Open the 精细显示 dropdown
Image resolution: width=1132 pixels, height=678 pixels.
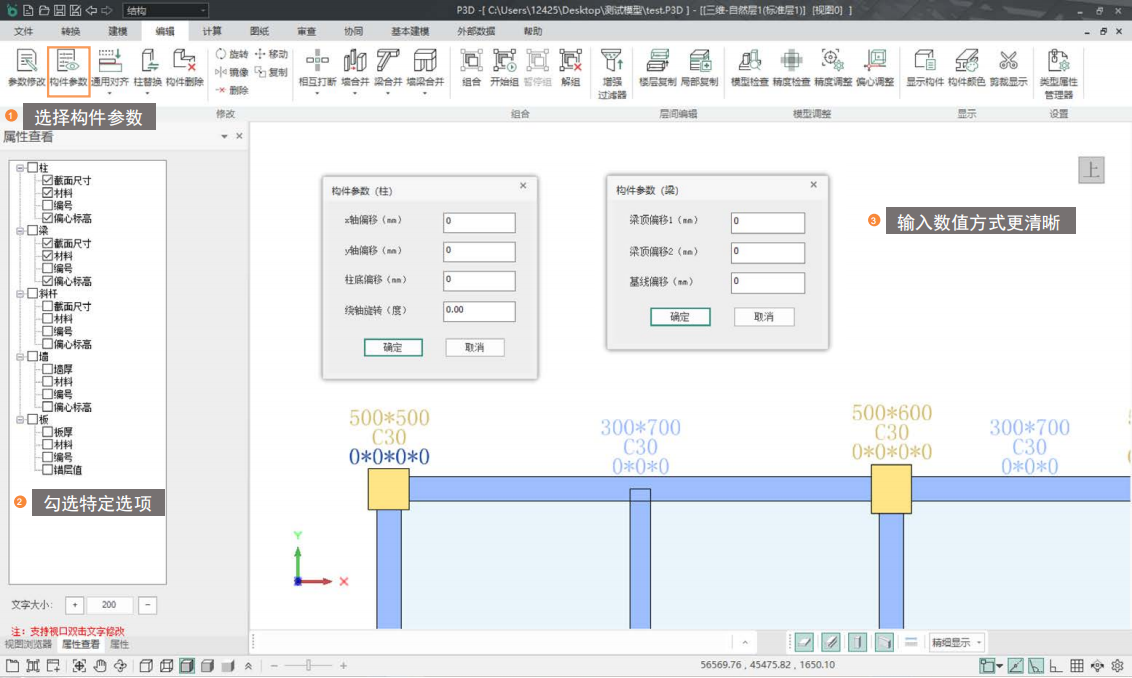(957, 642)
